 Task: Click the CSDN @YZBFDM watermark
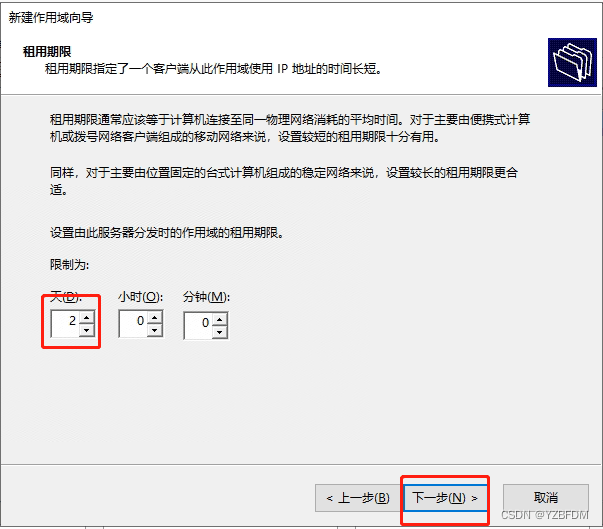[545, 515]
